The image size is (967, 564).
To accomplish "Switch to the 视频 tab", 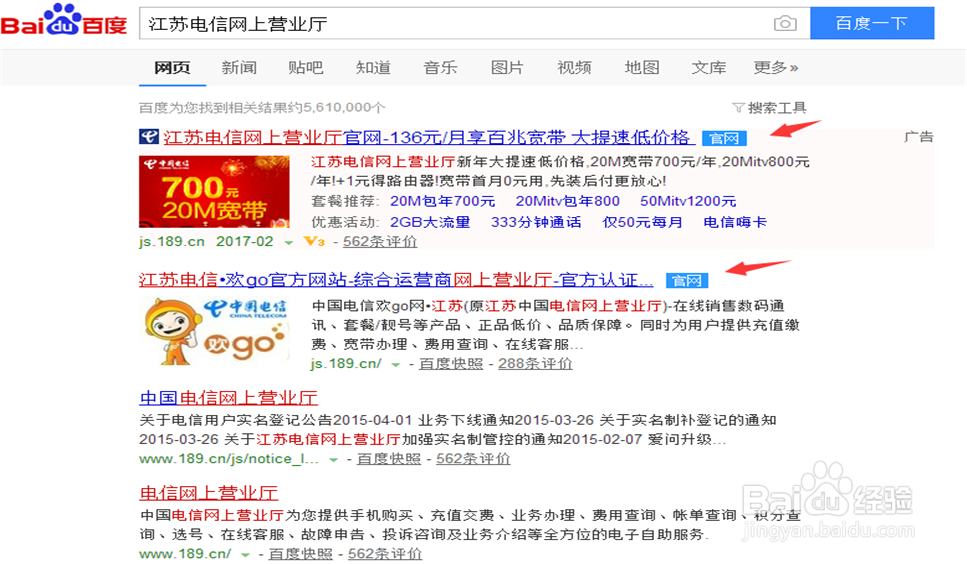I will pyautogui.click(x=574, y=67).
